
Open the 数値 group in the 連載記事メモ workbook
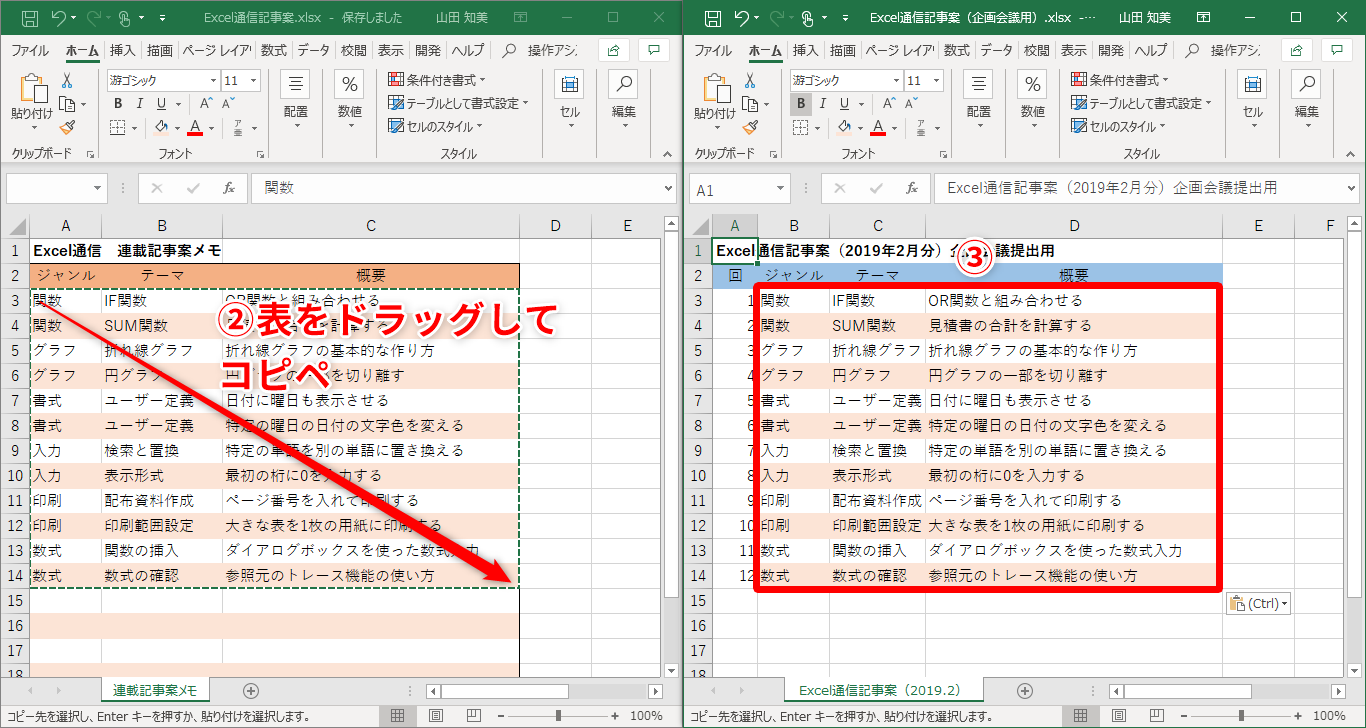coord(349,102)
